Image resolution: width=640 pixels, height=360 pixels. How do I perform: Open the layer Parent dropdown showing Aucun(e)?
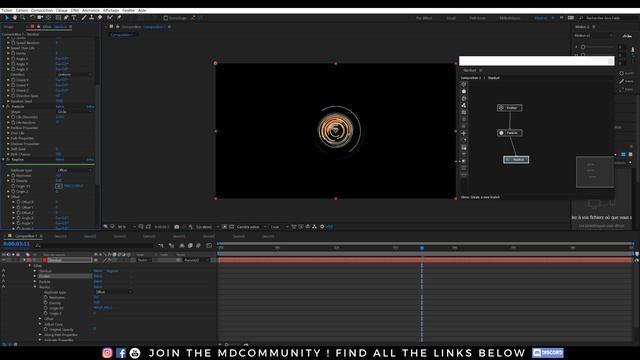pos(195,260)
